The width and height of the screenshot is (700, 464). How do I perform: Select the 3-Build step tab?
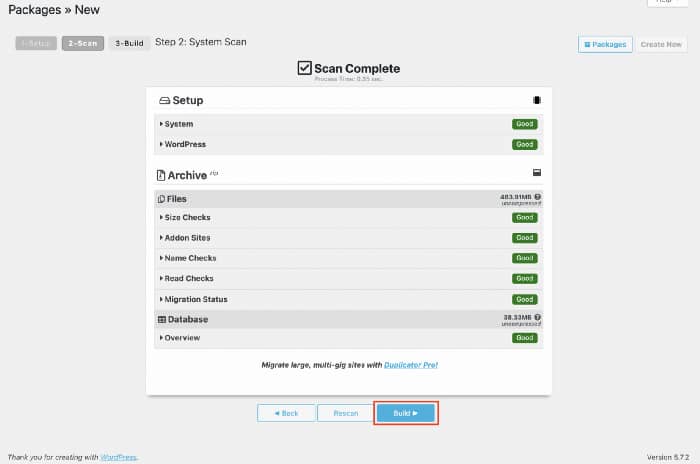click(x=129, y=44)
